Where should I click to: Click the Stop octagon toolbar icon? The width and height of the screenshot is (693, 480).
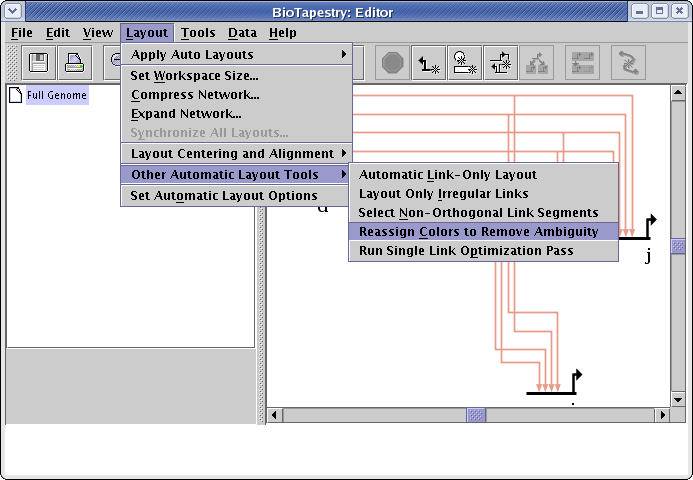tap(392, 63)
